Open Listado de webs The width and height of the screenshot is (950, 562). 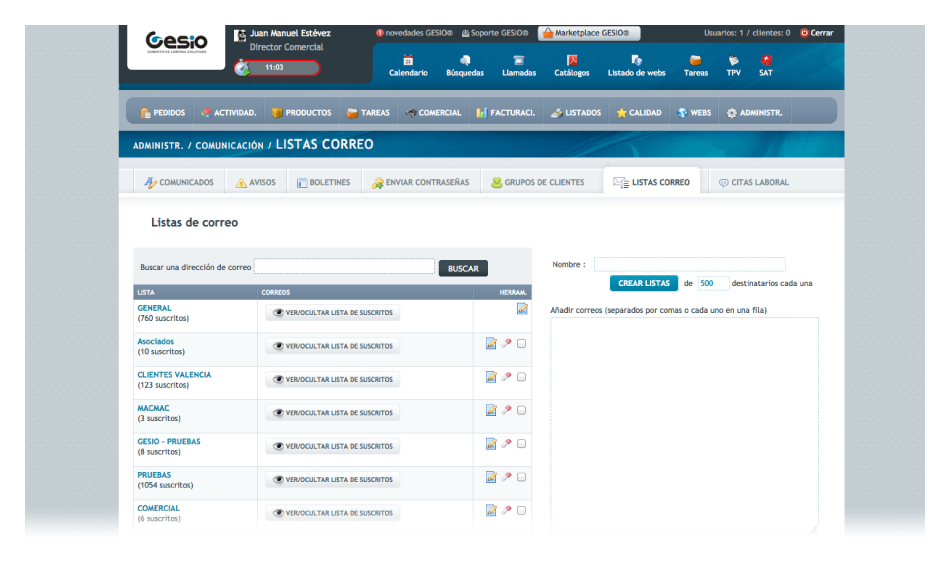coord(636,66)
